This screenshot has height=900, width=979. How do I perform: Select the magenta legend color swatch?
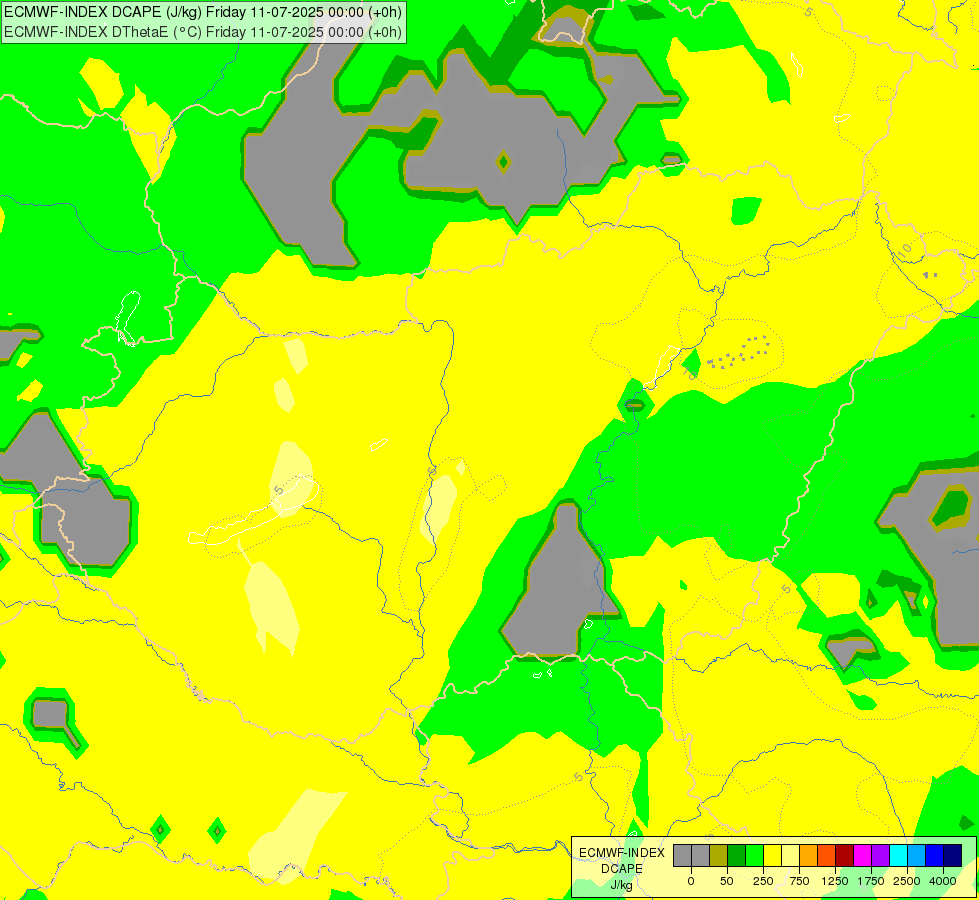pyautogui.click(x=862, y=856)
